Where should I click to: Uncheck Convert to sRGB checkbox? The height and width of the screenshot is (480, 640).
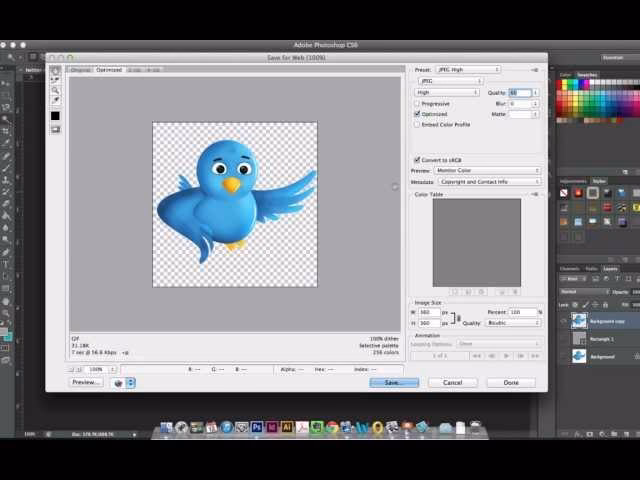click(417, 160)
